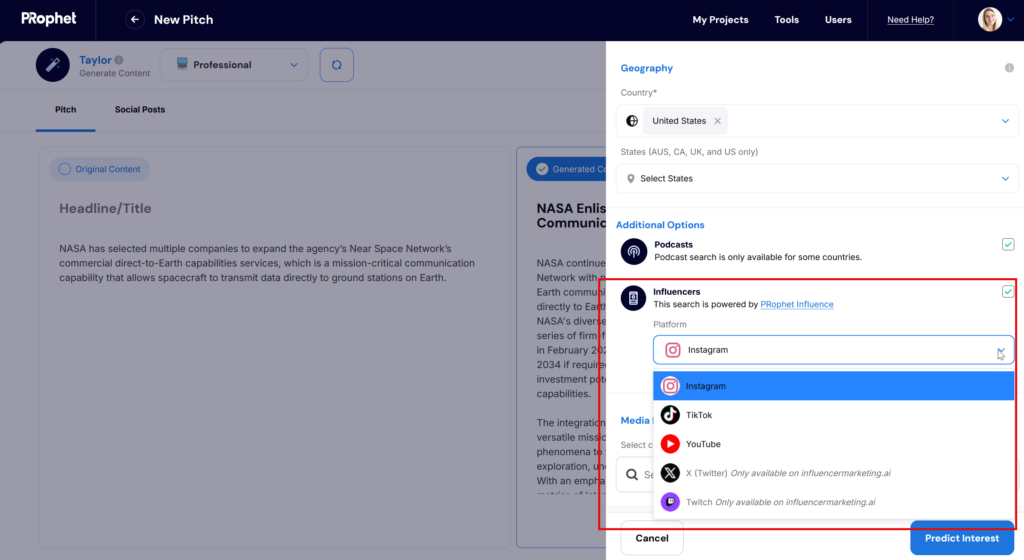Screen dimensions: 1024x560
Task: Click the New Pitch page title
Action: (184, 20)
